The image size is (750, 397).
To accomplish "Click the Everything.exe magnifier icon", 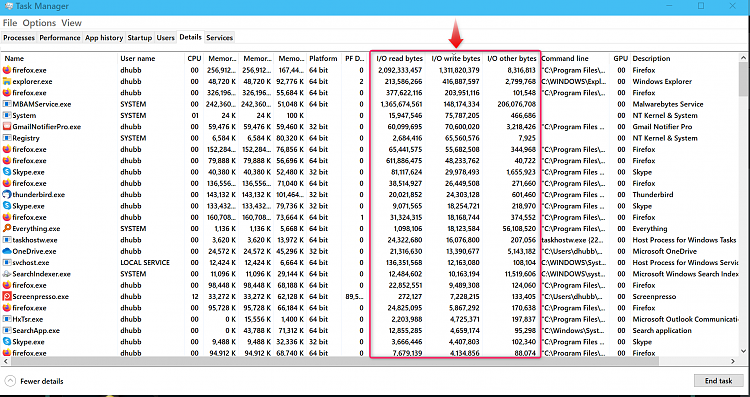I will [7, 229].
